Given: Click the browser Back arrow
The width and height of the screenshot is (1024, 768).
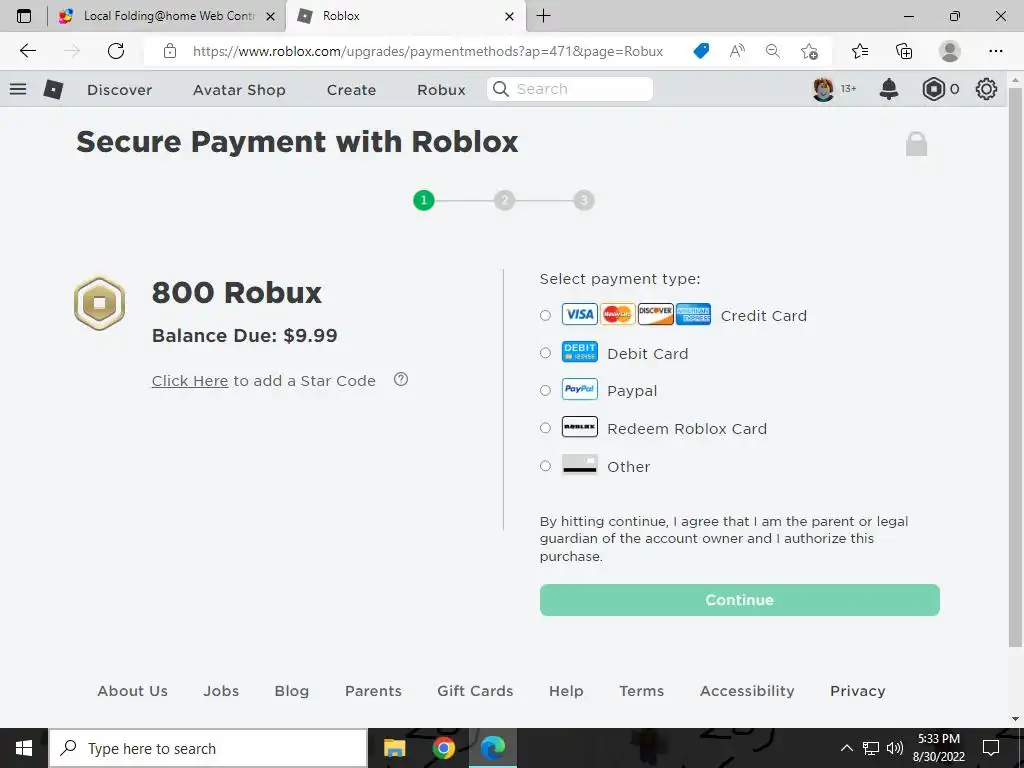Looking at the screenshot, I should pos(27,51).
